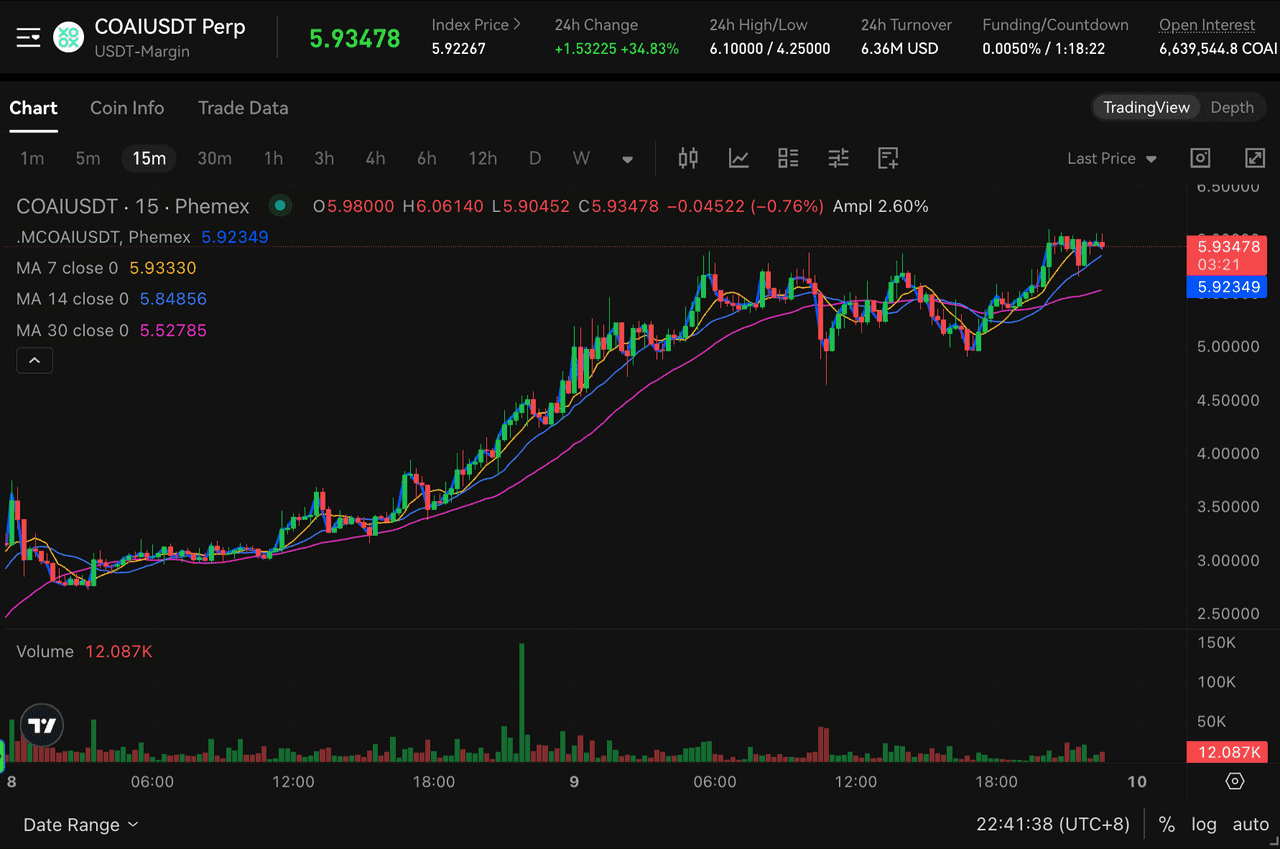
Task: Click the create order template icon
Action: 887,158
